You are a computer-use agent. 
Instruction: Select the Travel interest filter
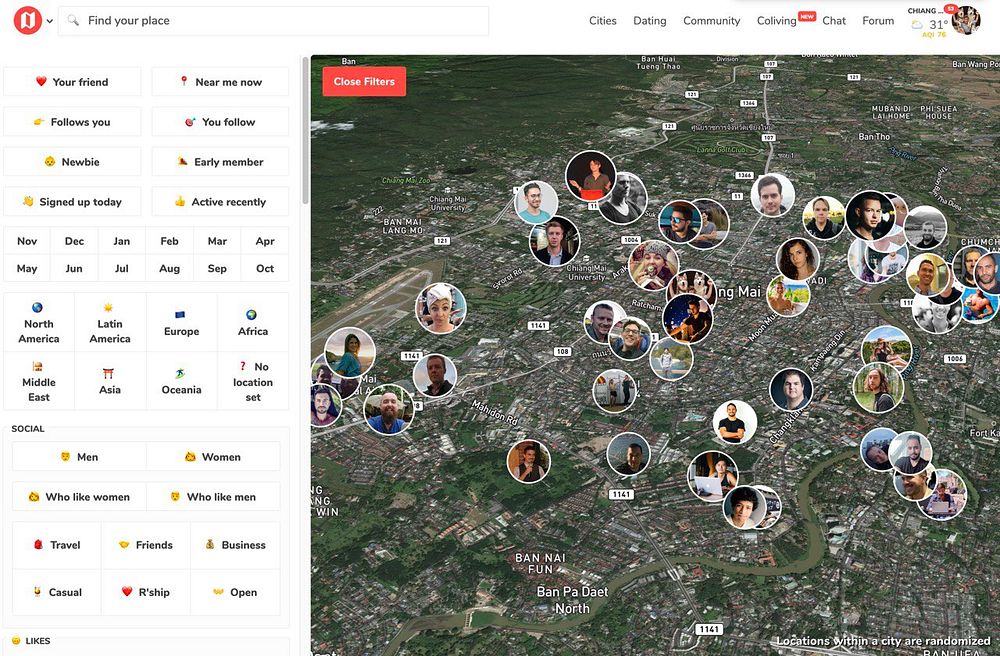tap(57, 545)
